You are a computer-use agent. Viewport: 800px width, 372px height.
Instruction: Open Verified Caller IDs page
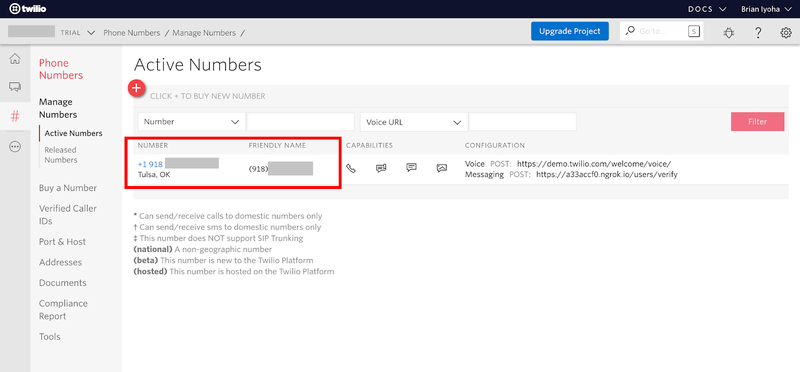pyautogui.click(x=68, y=215)
